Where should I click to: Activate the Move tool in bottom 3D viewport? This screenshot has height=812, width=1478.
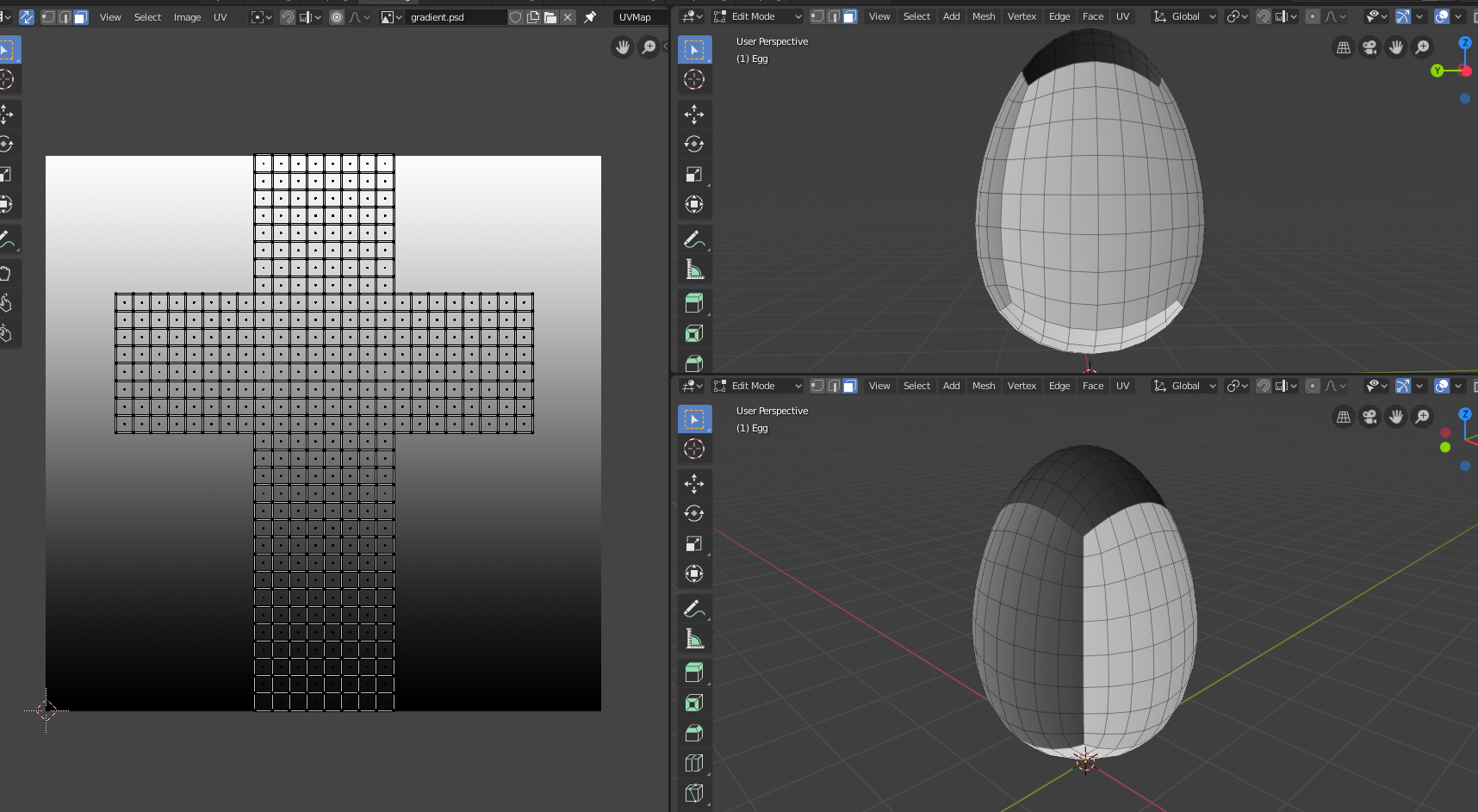pos(694,483)
